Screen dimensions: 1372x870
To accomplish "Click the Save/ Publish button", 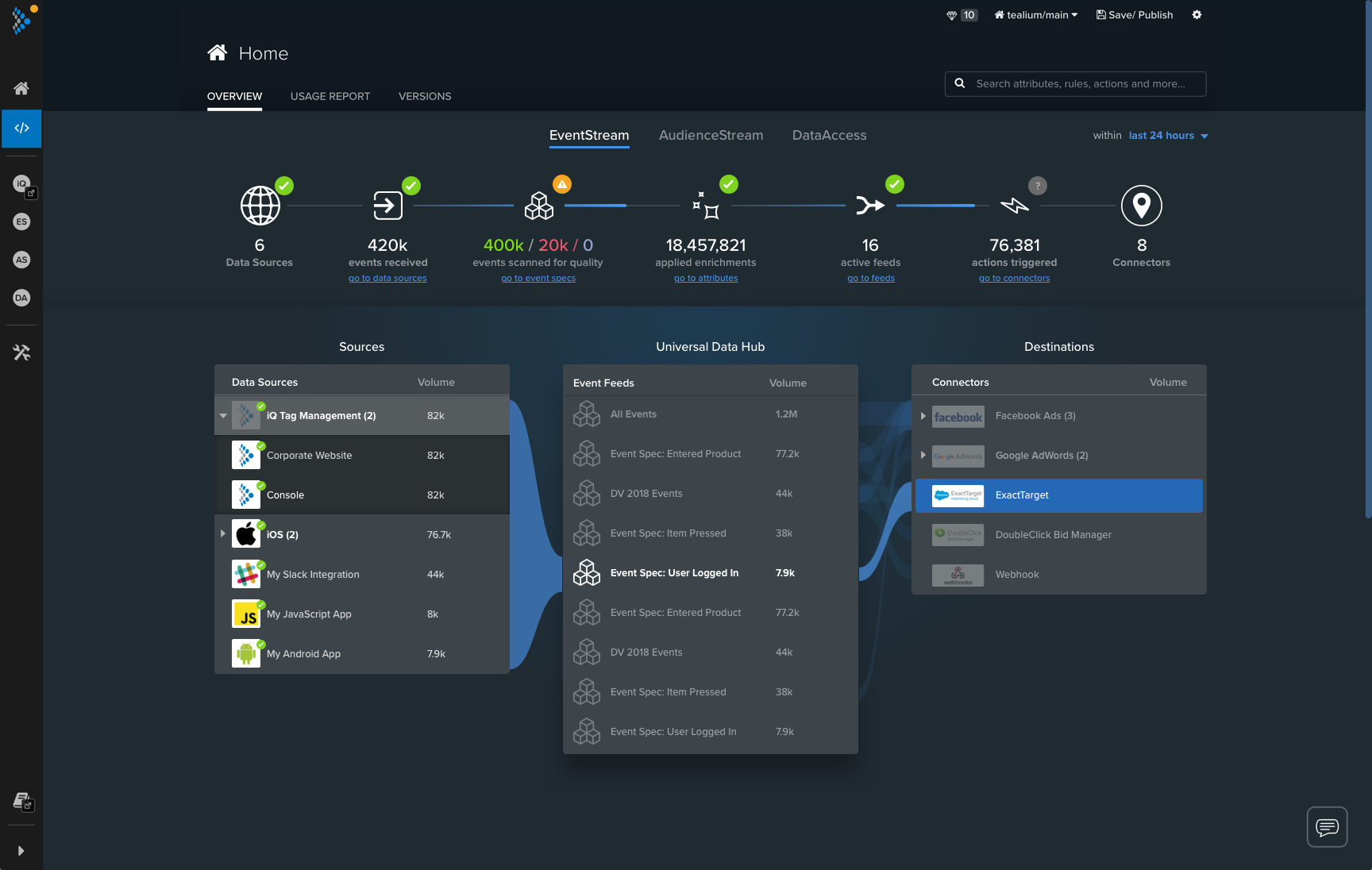I will pos(1134,15).
